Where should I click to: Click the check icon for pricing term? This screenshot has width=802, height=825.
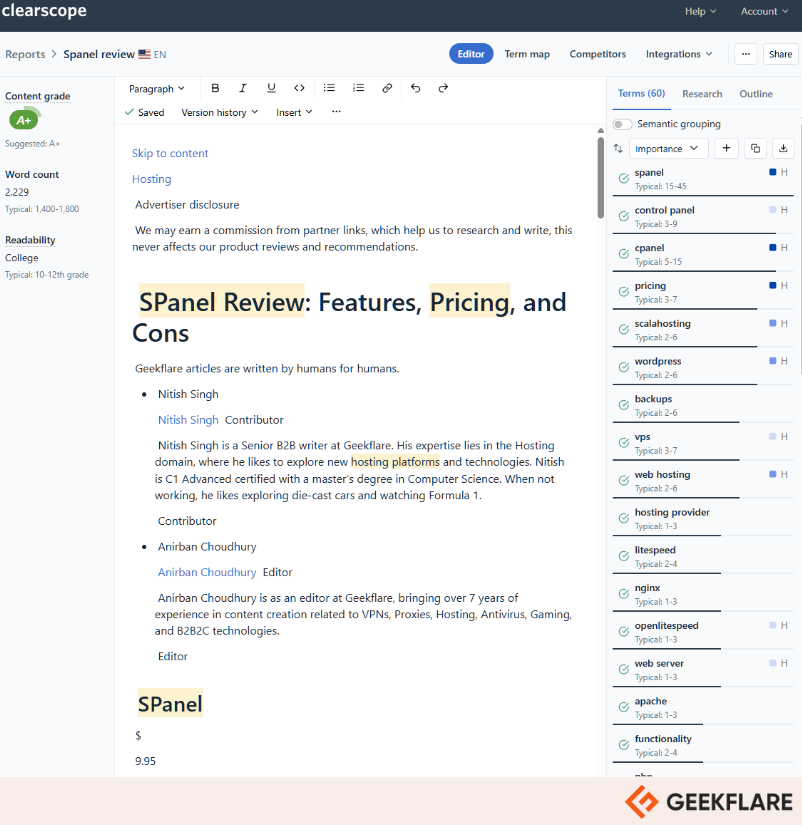coord(624,292)
